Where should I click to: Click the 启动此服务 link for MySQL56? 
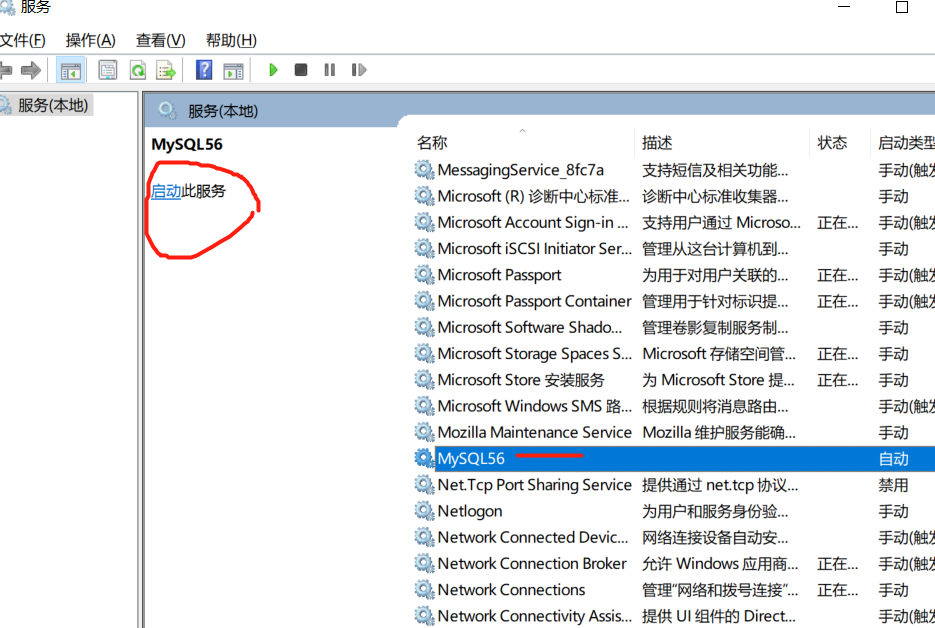tap(166, 191)
